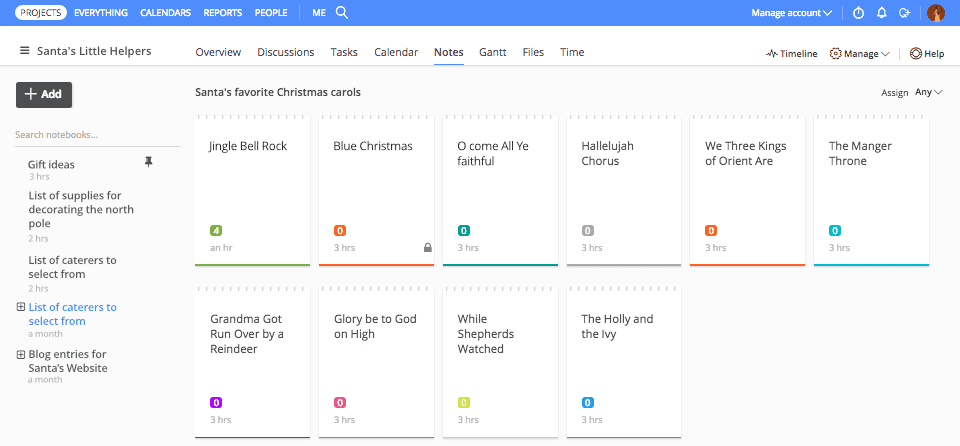The height and width of the screenshot is (446, 960).
Task: Open the hamburger menu beside Santa's Little Helpers
Action: coord(24,52)
